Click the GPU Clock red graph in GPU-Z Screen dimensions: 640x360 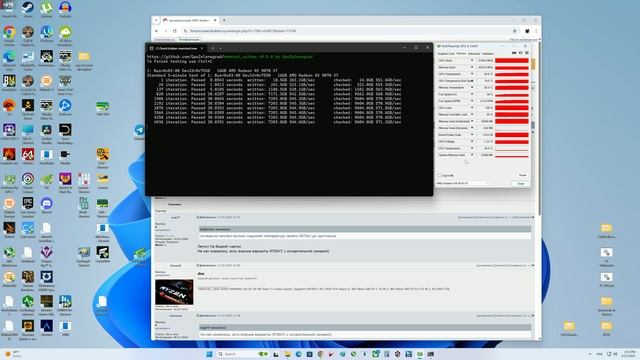[x=512, y=60]
